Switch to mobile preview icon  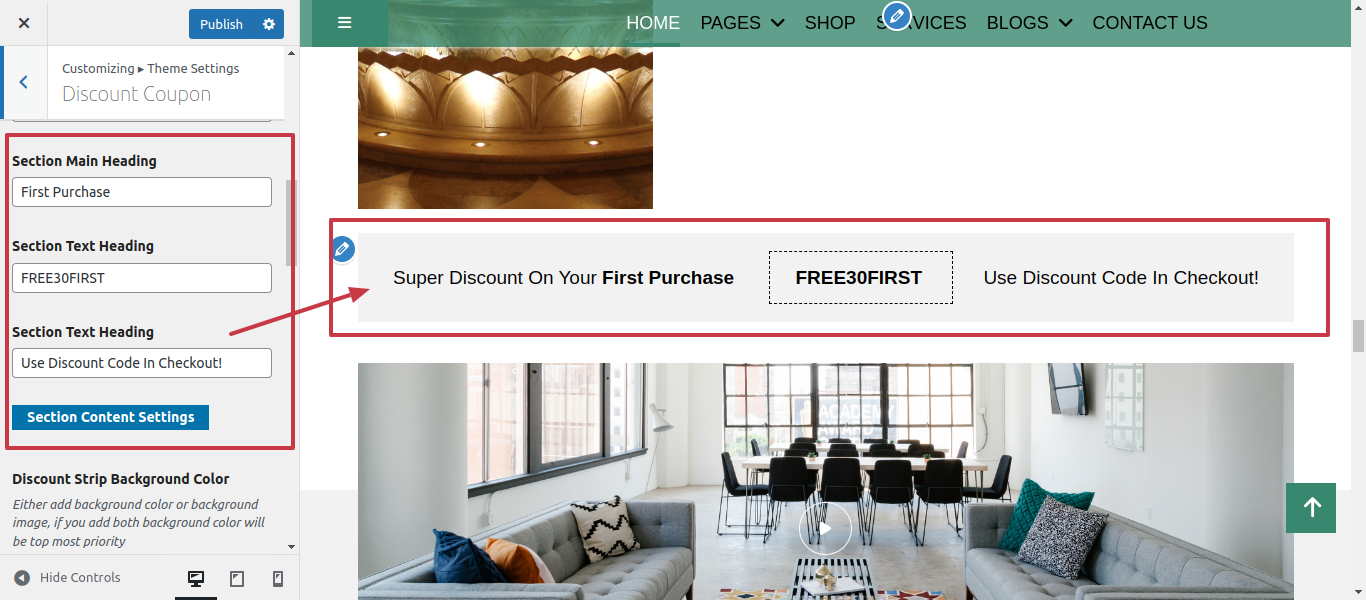(x=278, y=578)
